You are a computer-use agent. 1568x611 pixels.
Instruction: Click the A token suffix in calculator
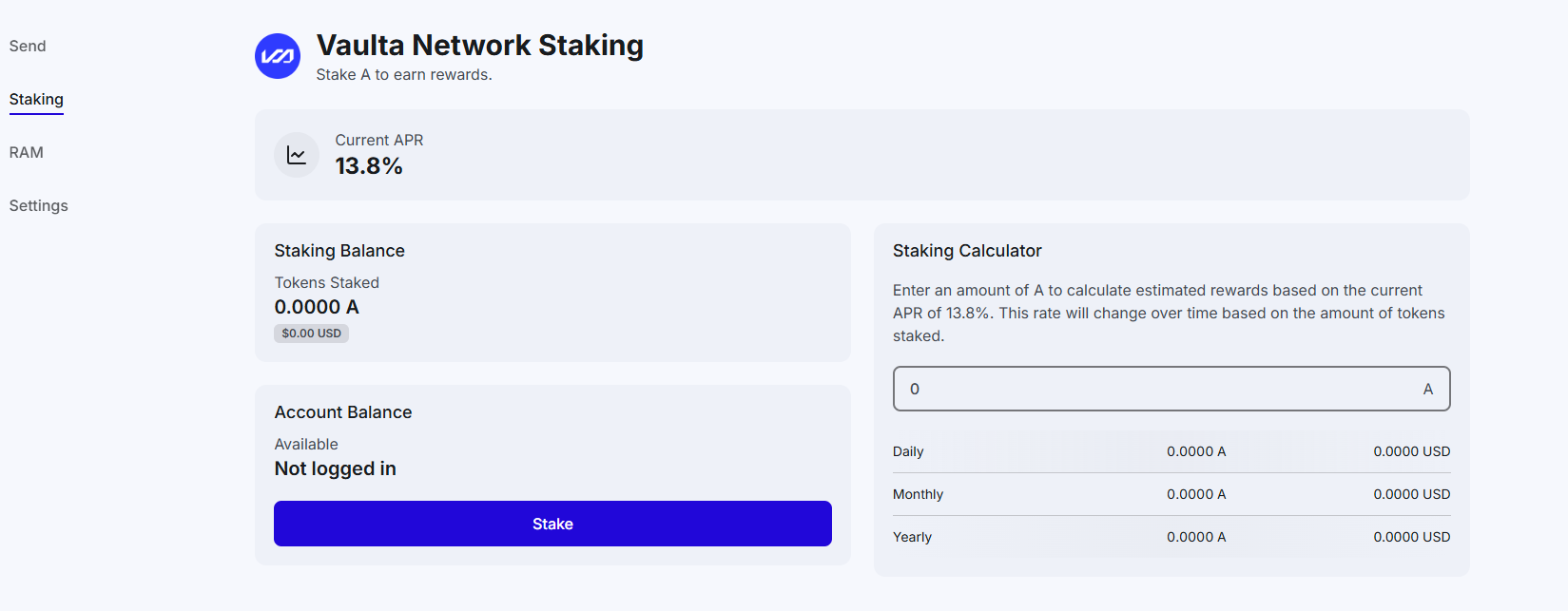click(x=1427, y=389)
